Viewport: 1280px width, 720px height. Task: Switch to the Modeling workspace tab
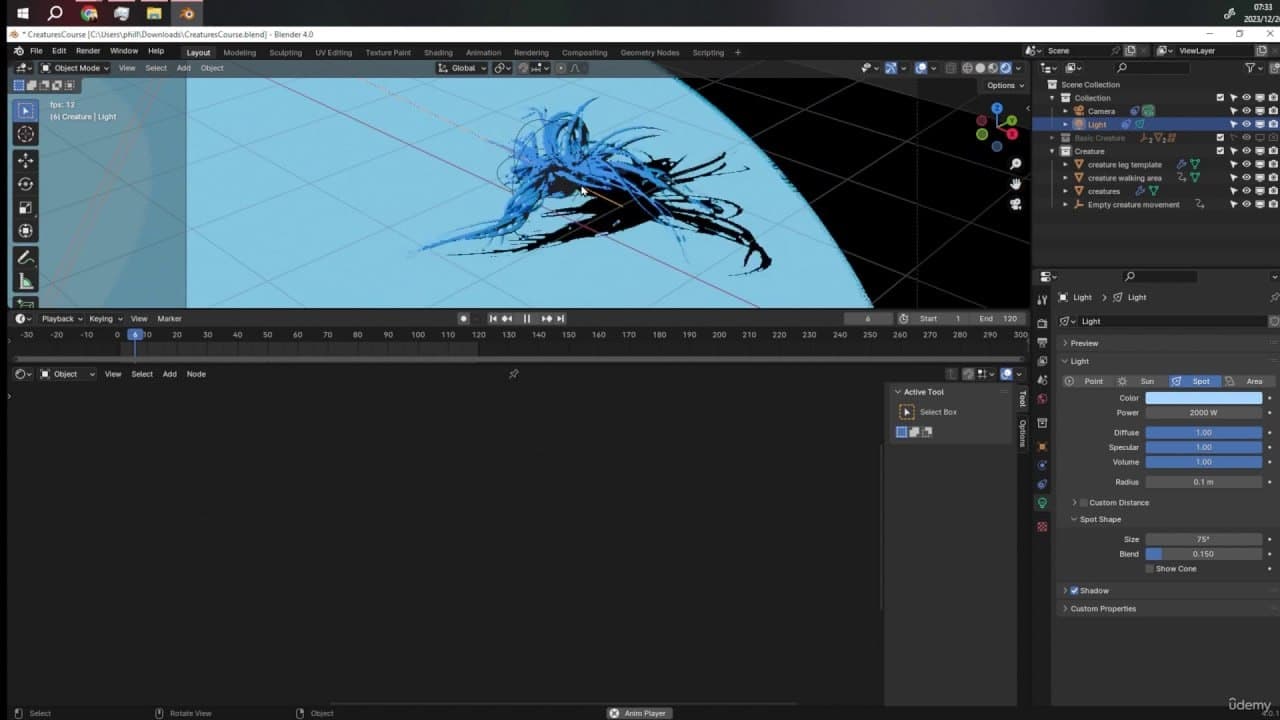(x=239, y=52)
